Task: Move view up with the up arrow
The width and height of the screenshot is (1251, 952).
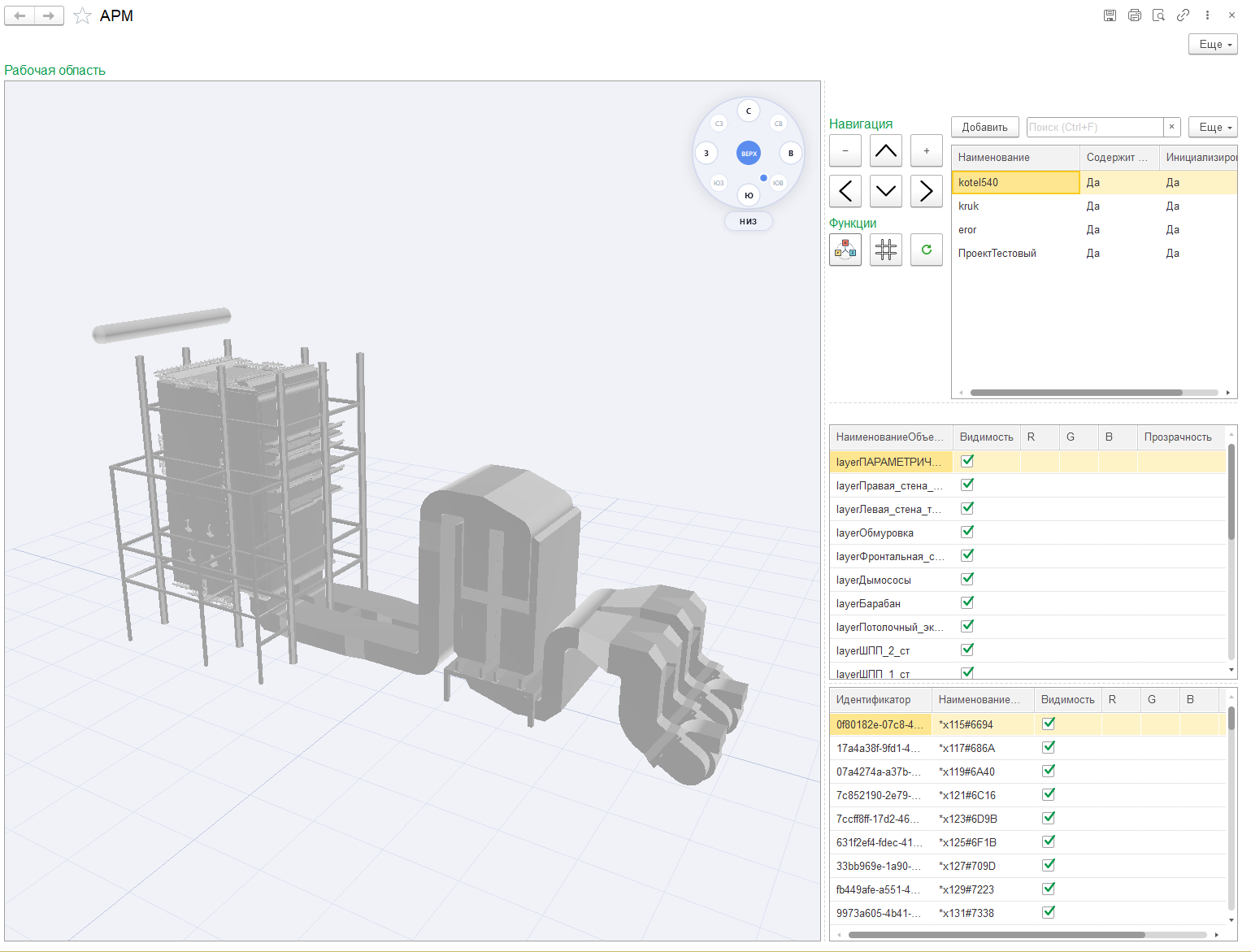Action: click(886, 150)
